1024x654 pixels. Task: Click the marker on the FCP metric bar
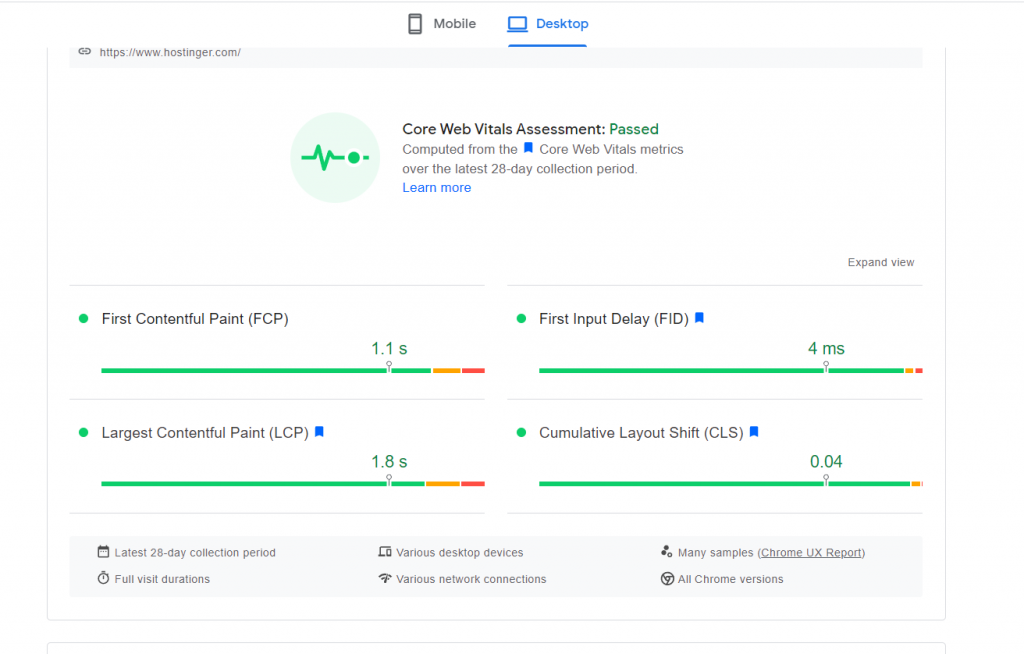389,368
